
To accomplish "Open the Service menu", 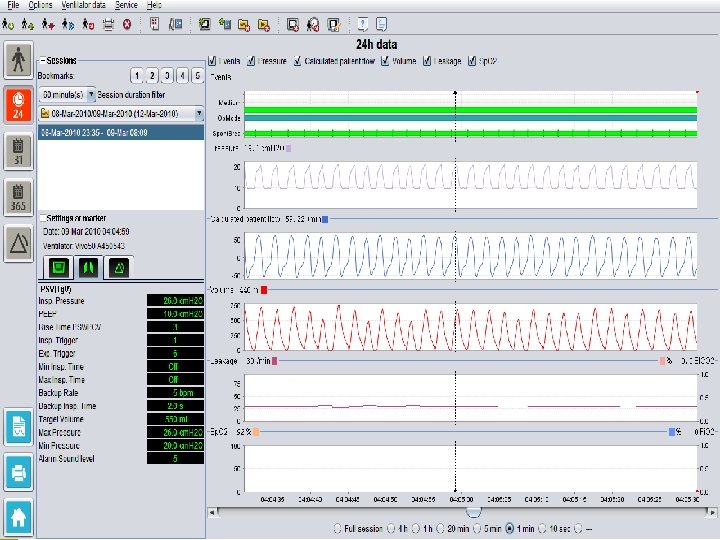I will (126, 5).
